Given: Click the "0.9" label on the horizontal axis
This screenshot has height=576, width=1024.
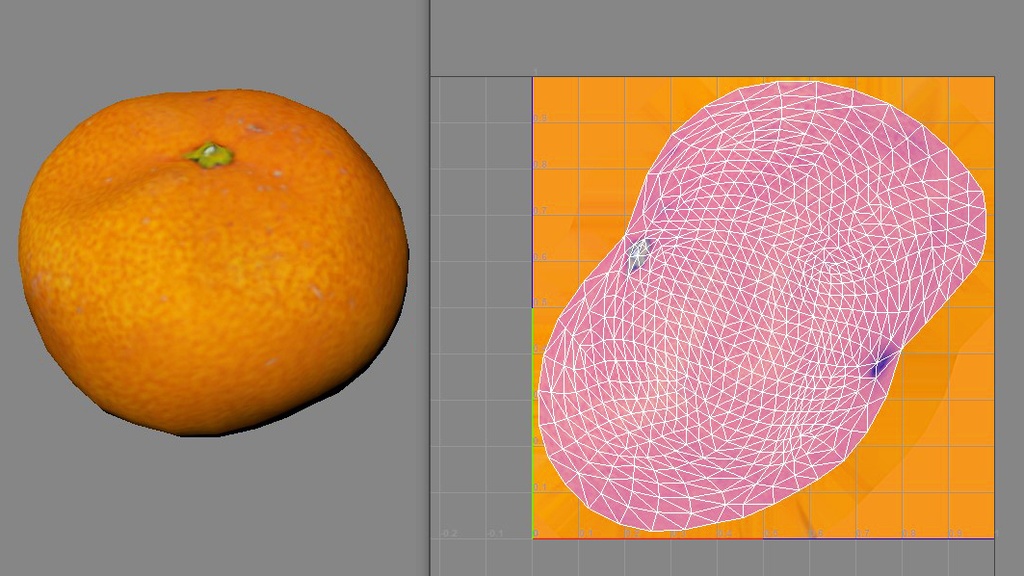Looking at the screenshot, I should point(955,534).
